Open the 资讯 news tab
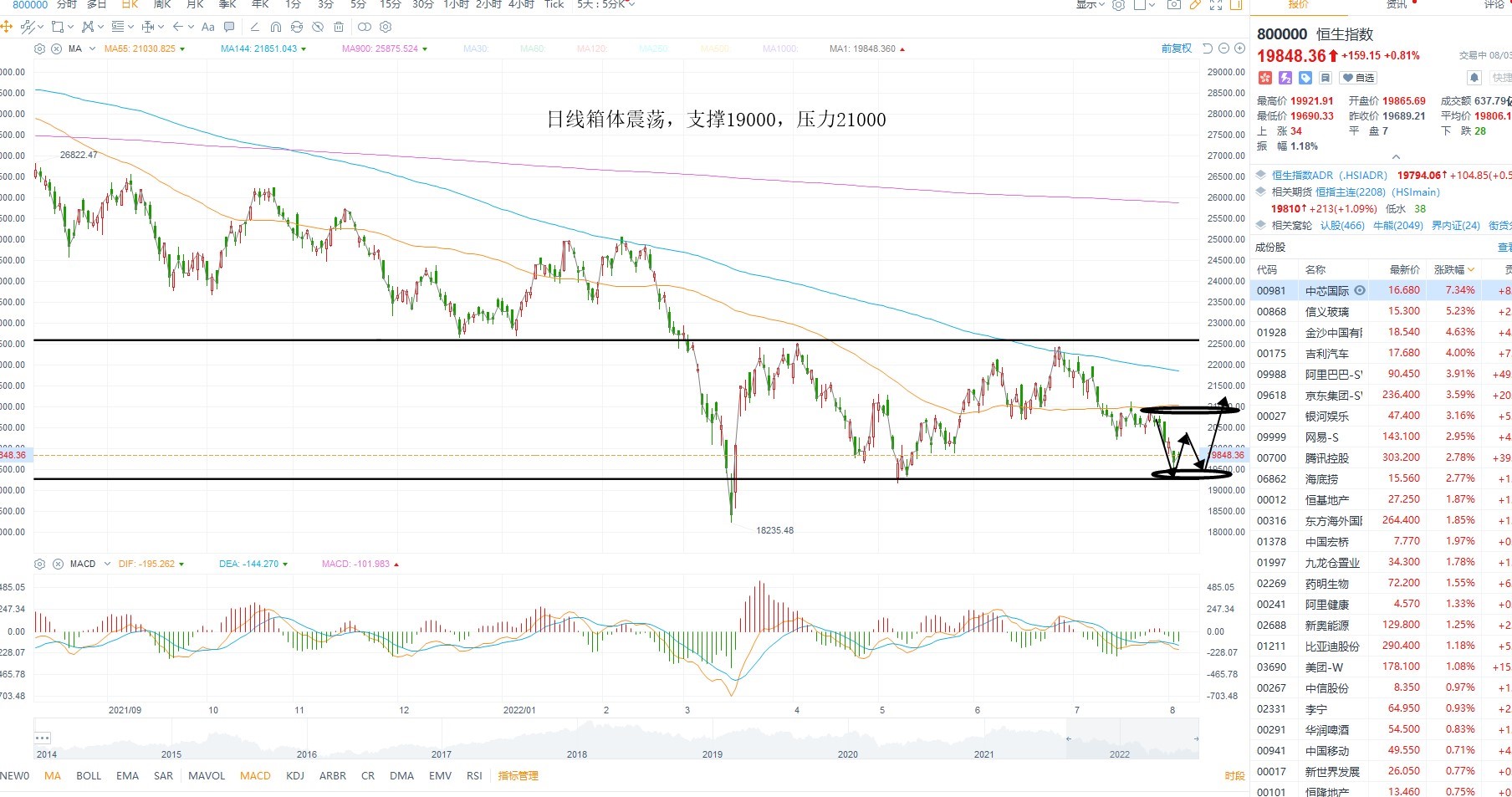 click(1397, 4)
